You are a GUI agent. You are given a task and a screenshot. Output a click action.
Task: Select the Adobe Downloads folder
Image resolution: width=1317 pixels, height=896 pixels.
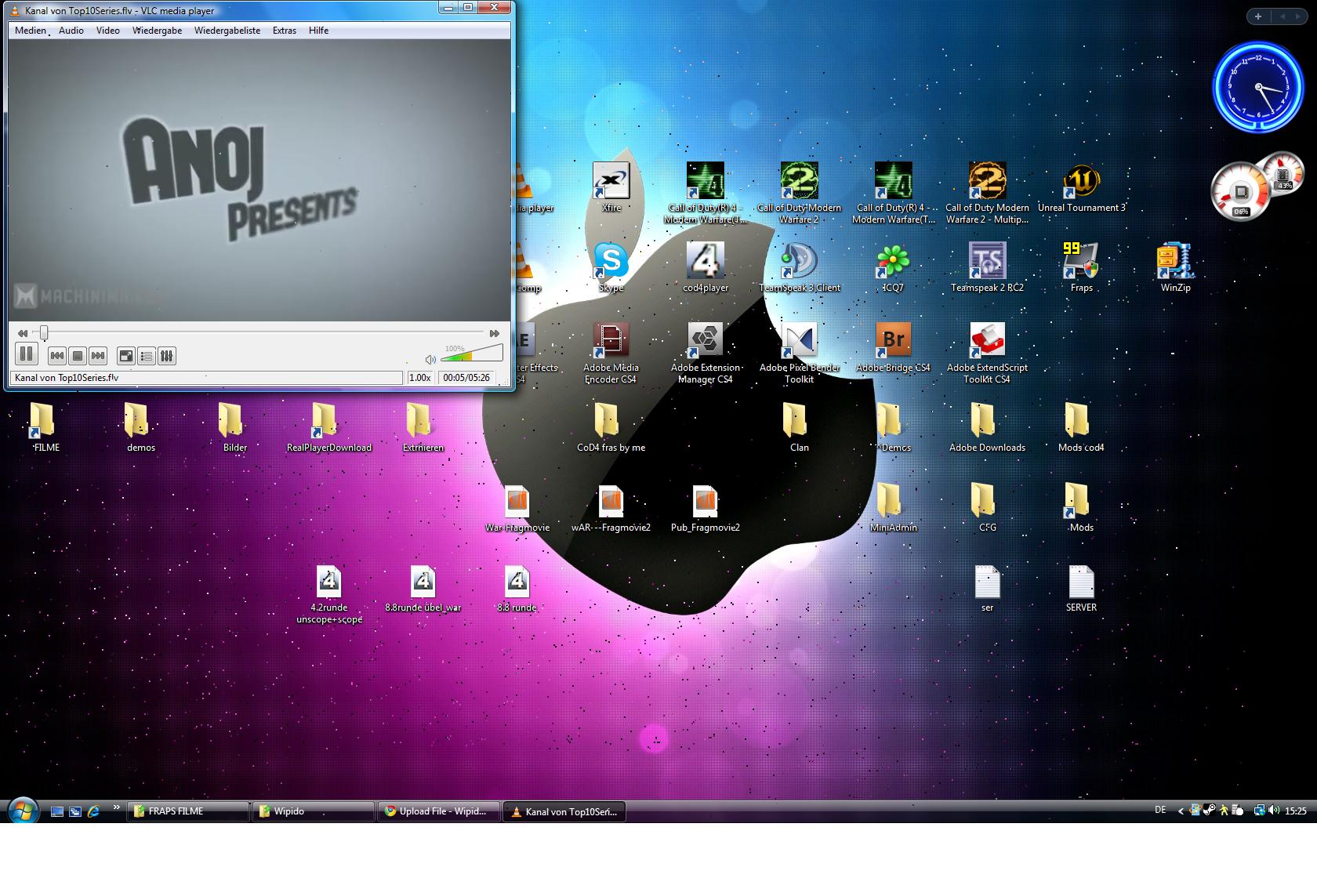(987, 428)
